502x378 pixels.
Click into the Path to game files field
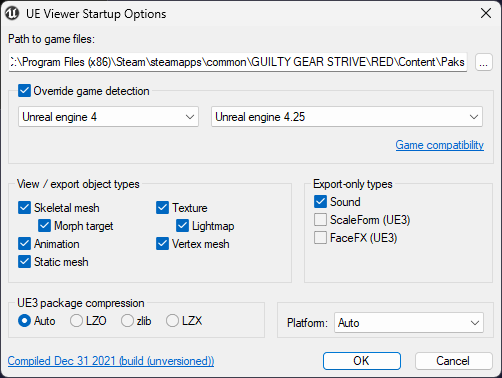(x=238, y=62)
